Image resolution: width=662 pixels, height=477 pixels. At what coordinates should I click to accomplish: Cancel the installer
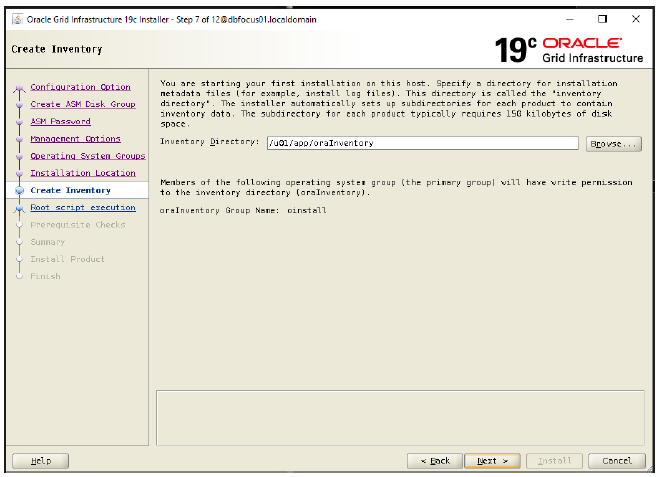click(617, 461)
